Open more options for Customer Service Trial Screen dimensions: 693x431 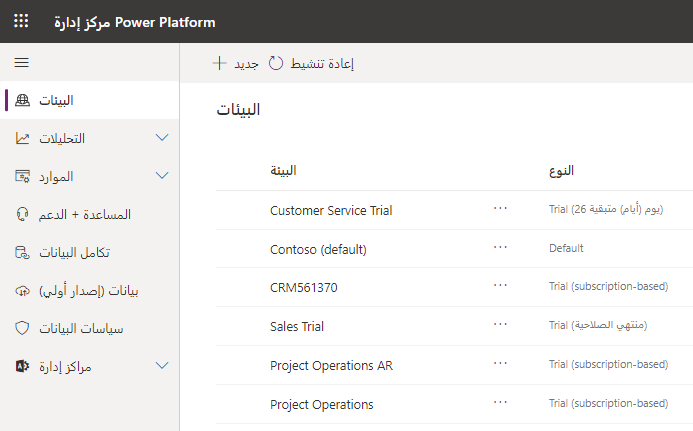(x=500, y=208)
